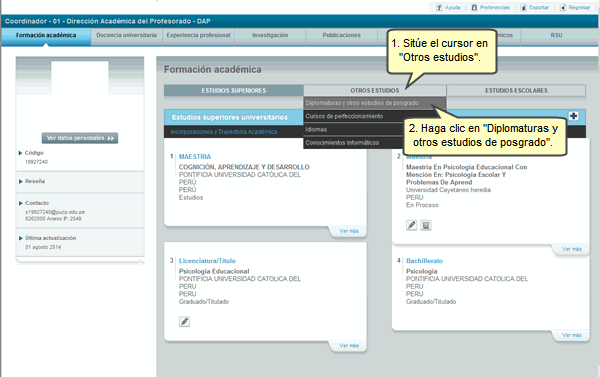This screenshot has width=600, height=377.
Task: Click Ver más on the MAESTRIA card
Action: (x=349, y=231)
